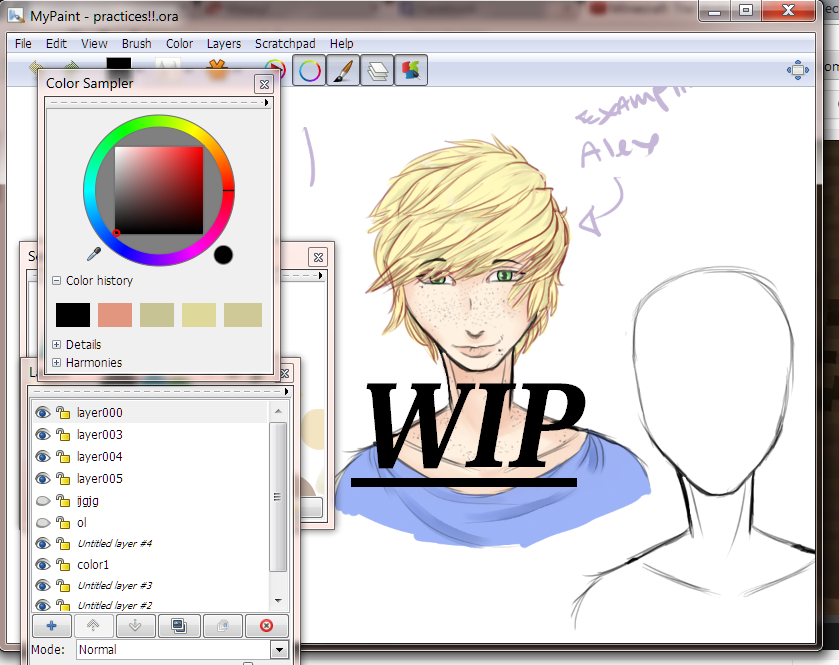Expand the Details section
The image size is (839, 665).
(x=56, y=345)
